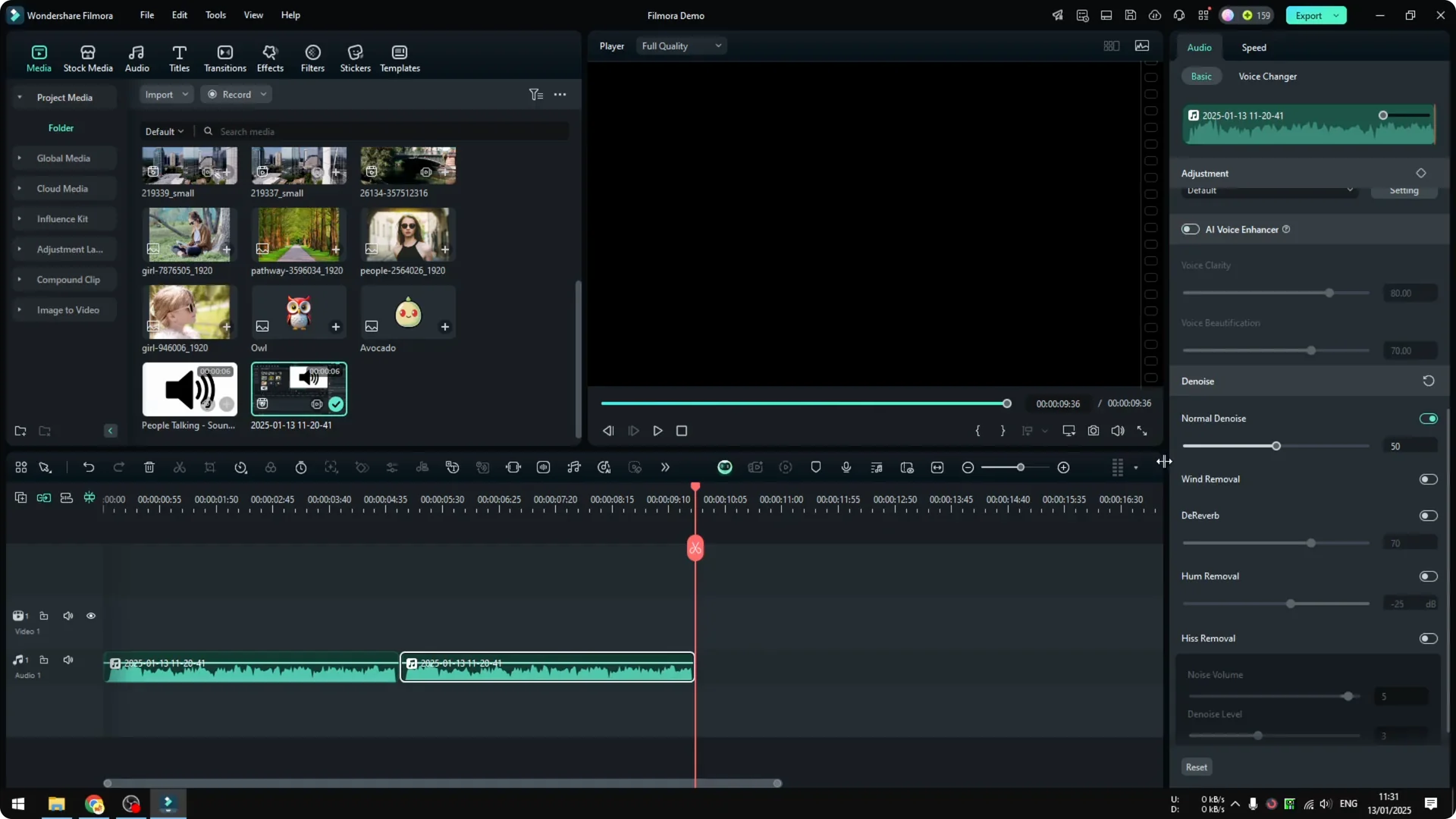This screenshot has height=819, width=1456.
Task: Click the Normal Denoise slider handle
Action: 1276,446
